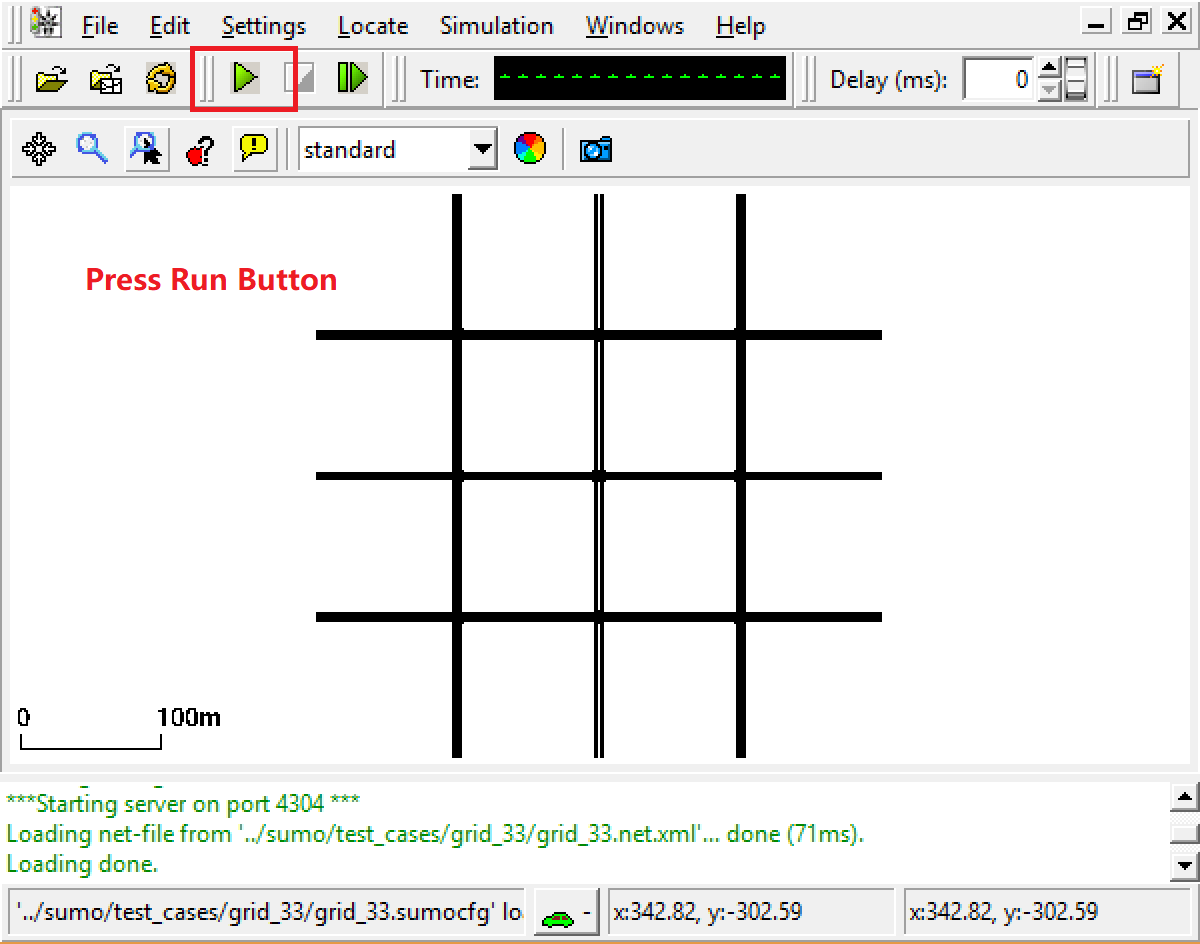Image resolution: width=1200 pixels, height=944 pixels.
Task: Click the 'Loading done.' message
Action: coord(82,863)
